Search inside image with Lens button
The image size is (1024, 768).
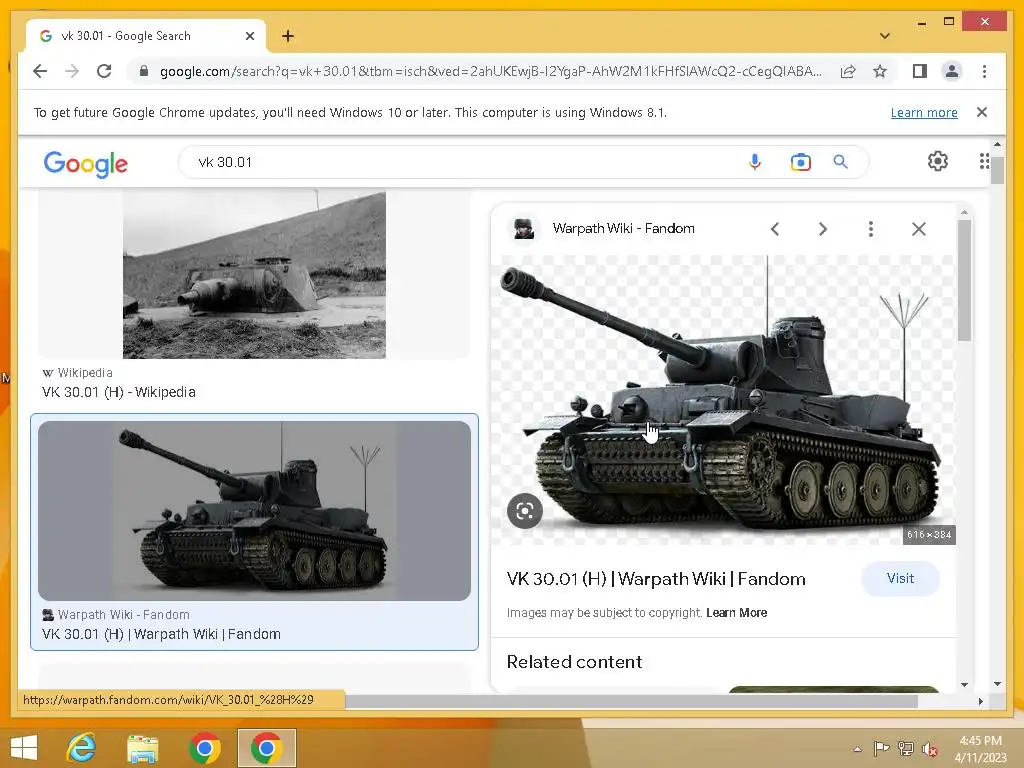click(x=524, y=511)
